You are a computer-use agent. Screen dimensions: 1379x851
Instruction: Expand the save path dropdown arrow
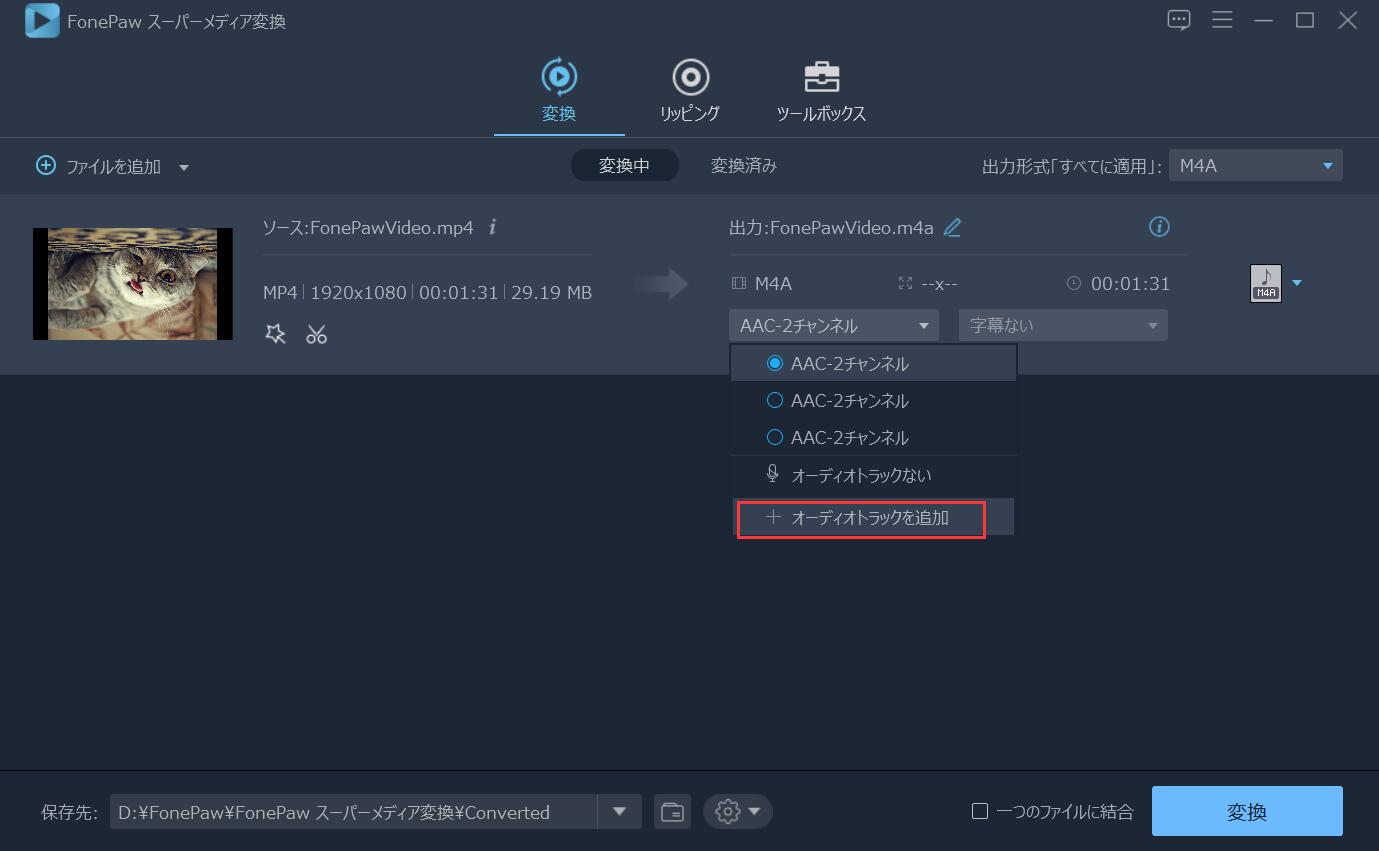pyautogui.click(x=619, y=812)
